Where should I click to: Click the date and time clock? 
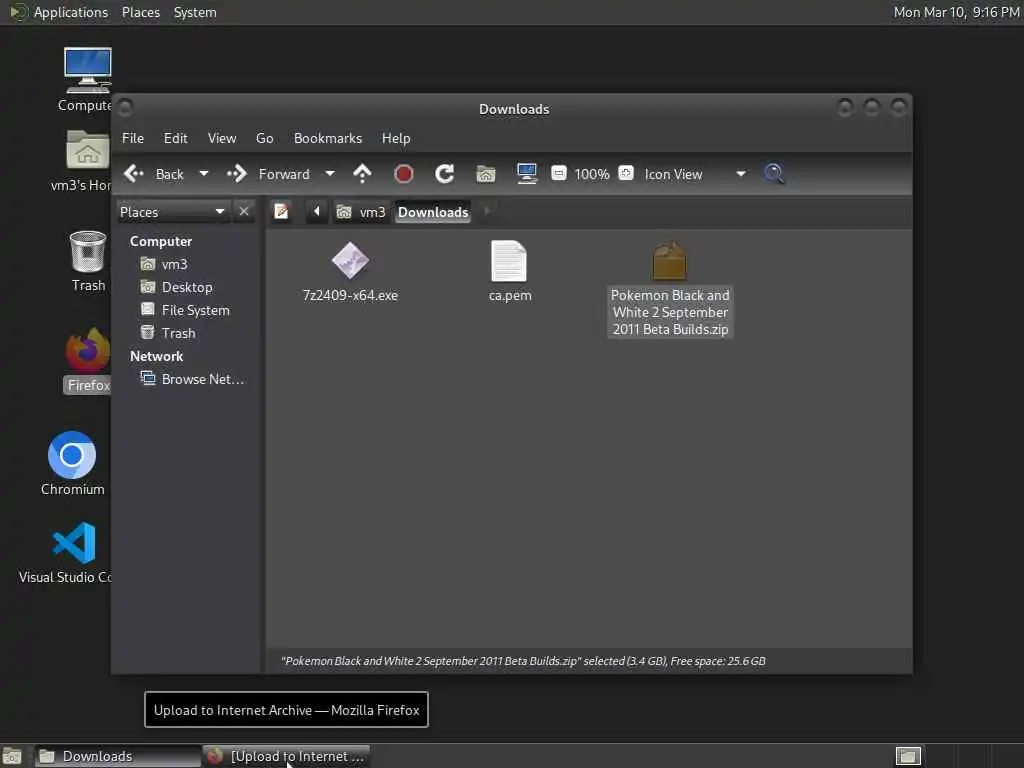coord(957,12)
